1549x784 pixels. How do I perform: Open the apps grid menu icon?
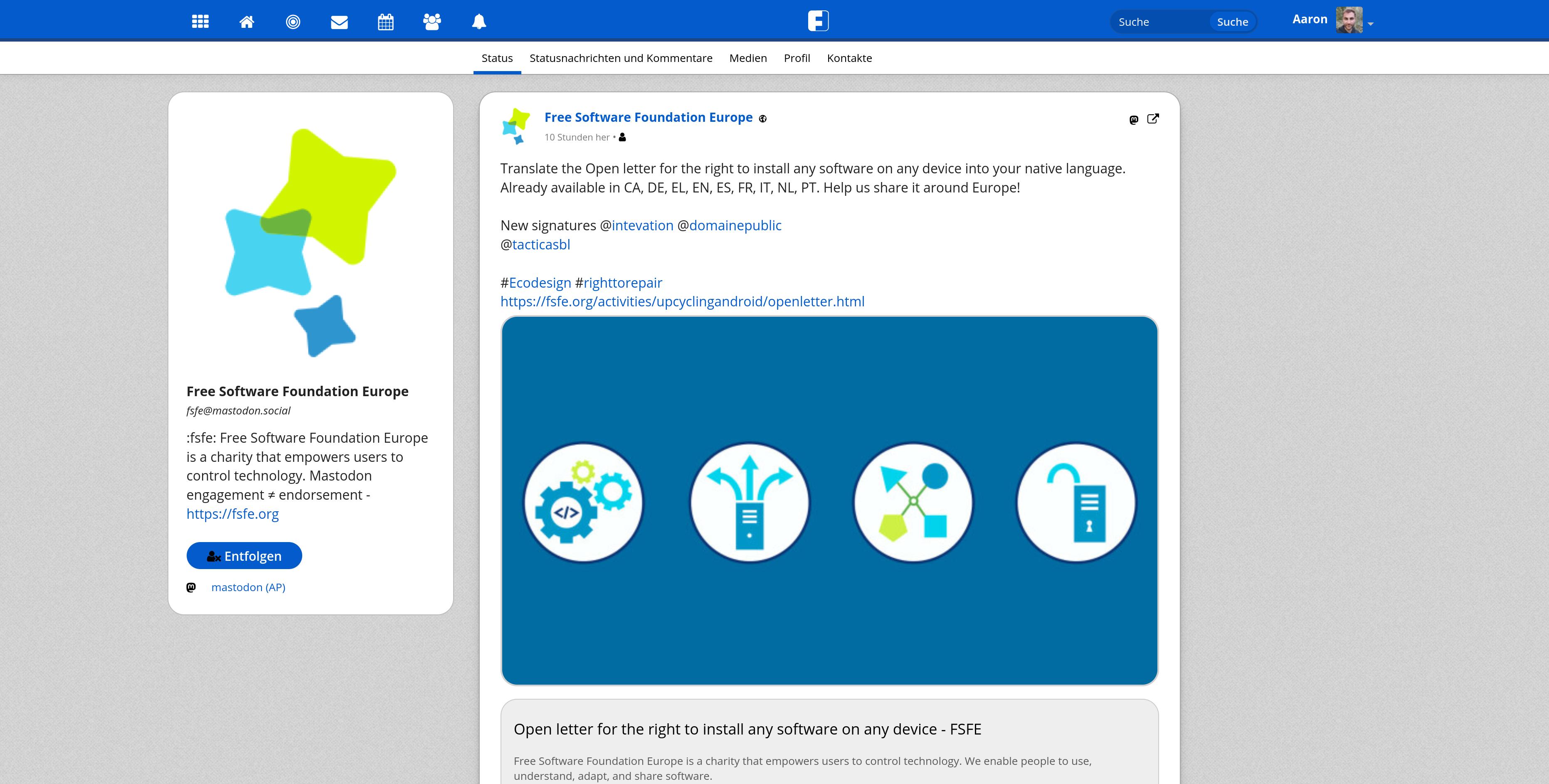click(x=200, y=22)
